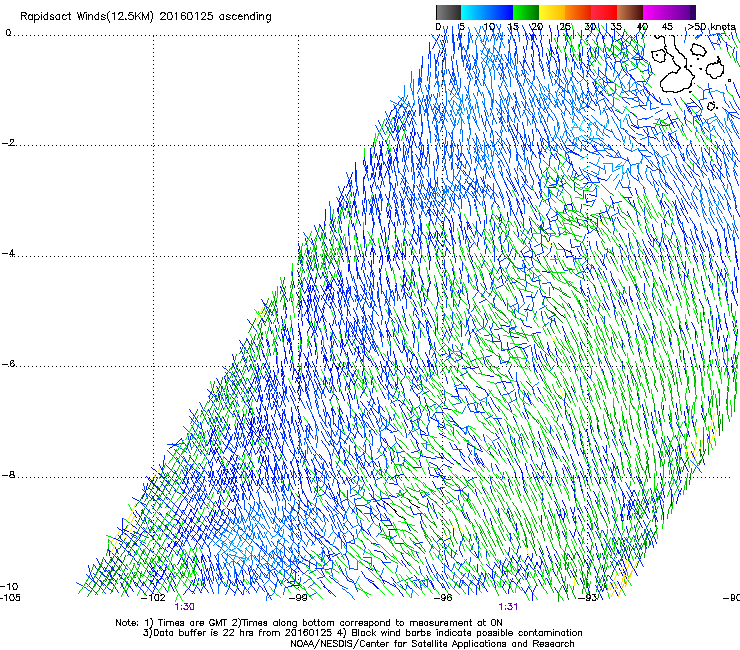Select the orange 25-30 knots legend swatch
Image resolution: width=740 pixels, height=650 pixels.
tap(578, 12)
